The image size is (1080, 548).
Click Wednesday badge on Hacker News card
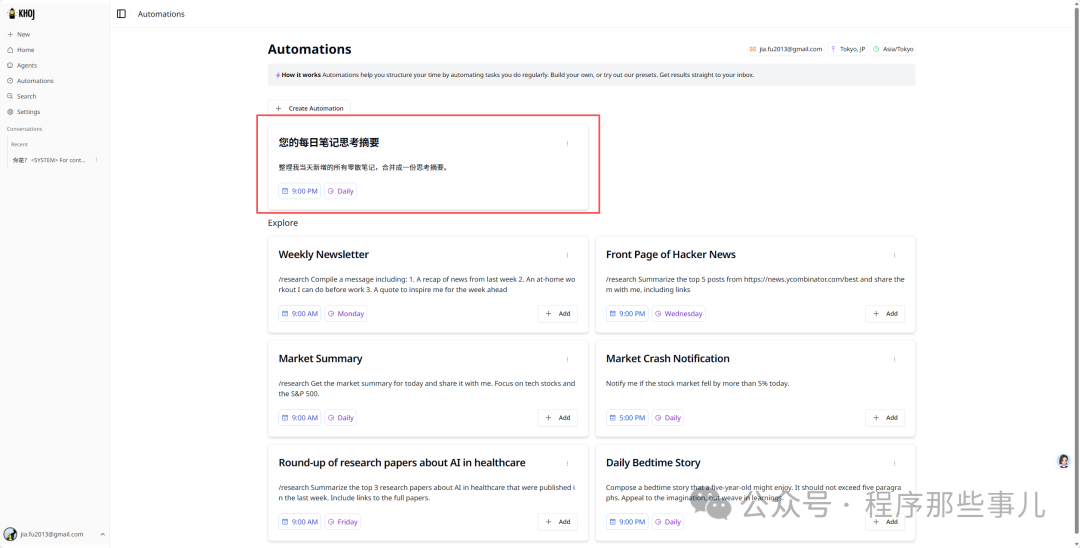click(x=678, y=313)
